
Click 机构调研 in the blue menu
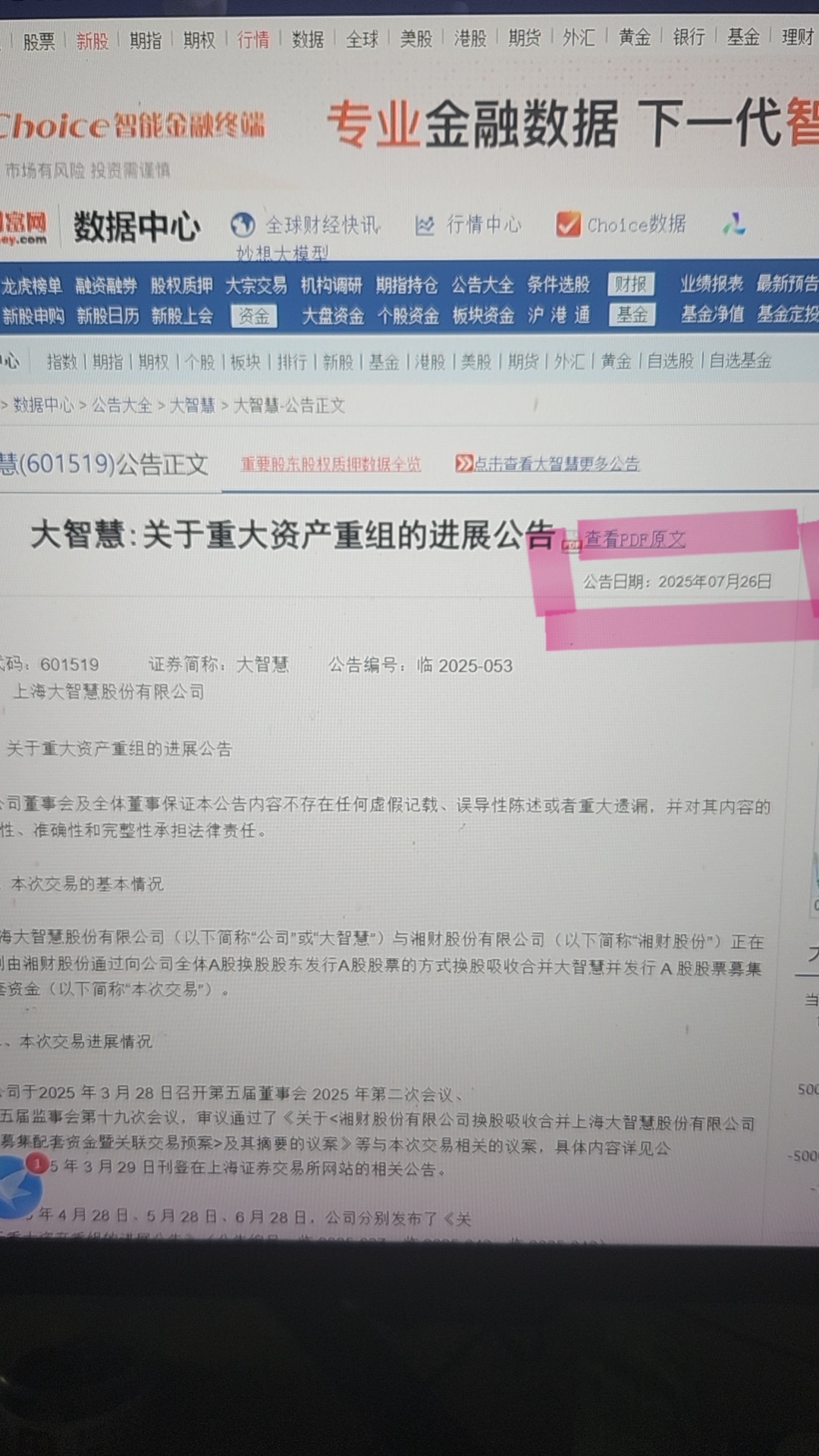coord(331,285)
